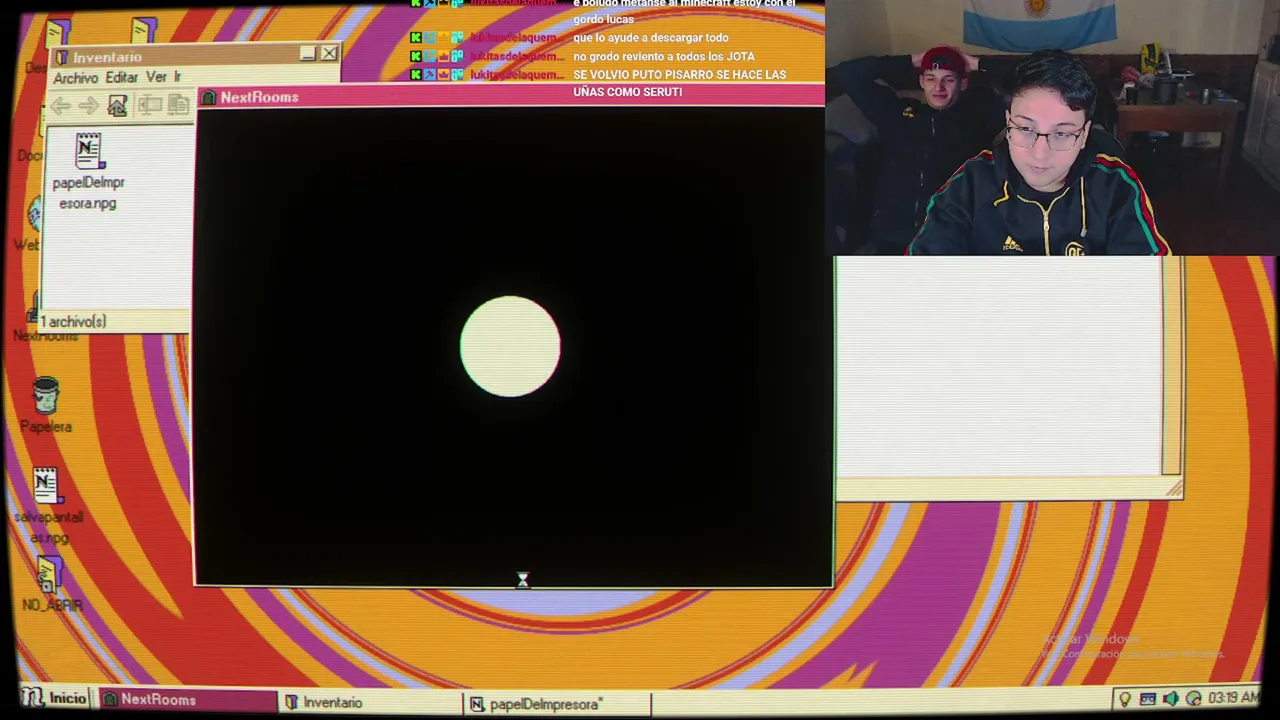Open the volume speaker tray icon

tap(1170, 698)
